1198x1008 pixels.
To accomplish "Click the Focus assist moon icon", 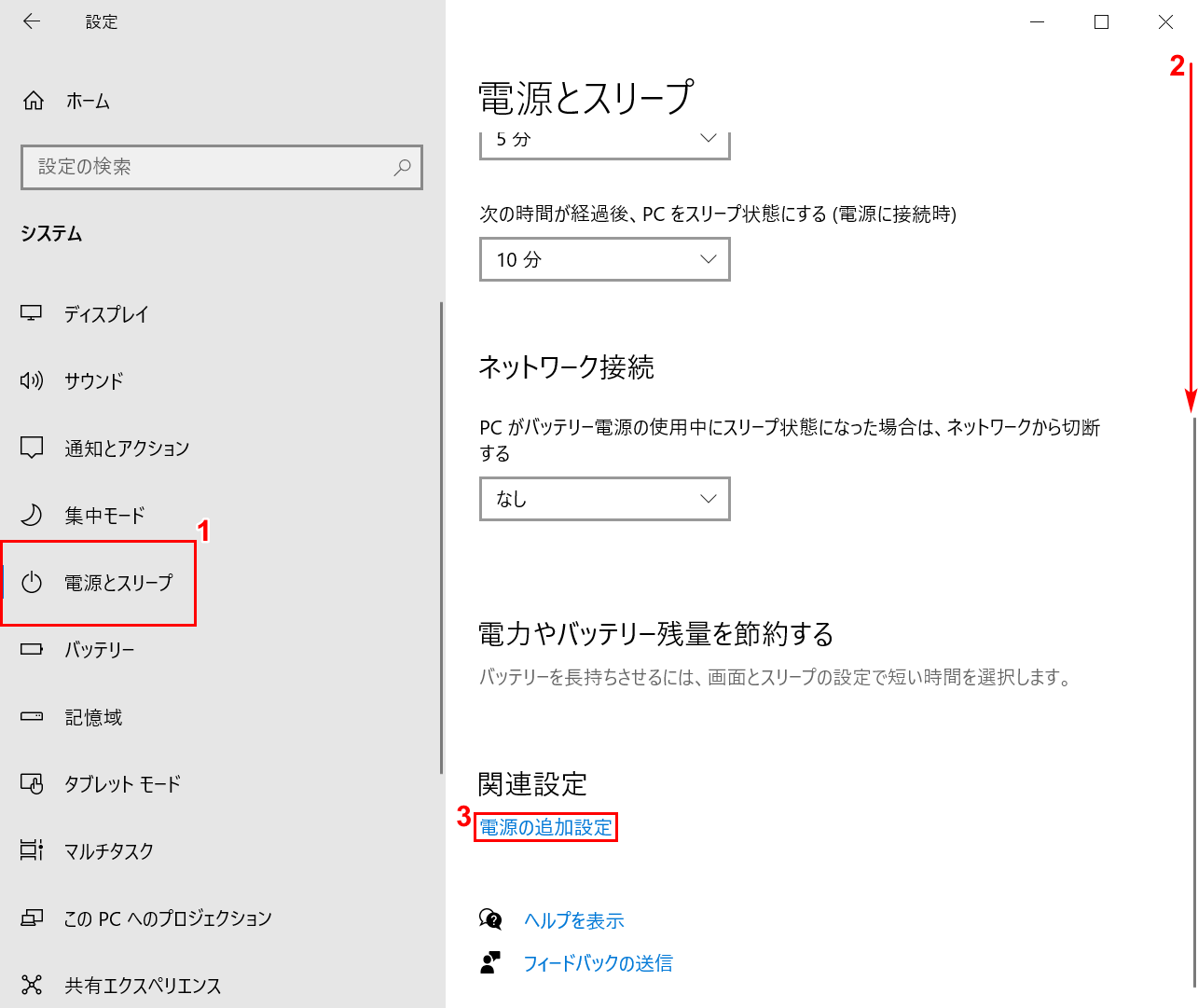I will 32,515.
